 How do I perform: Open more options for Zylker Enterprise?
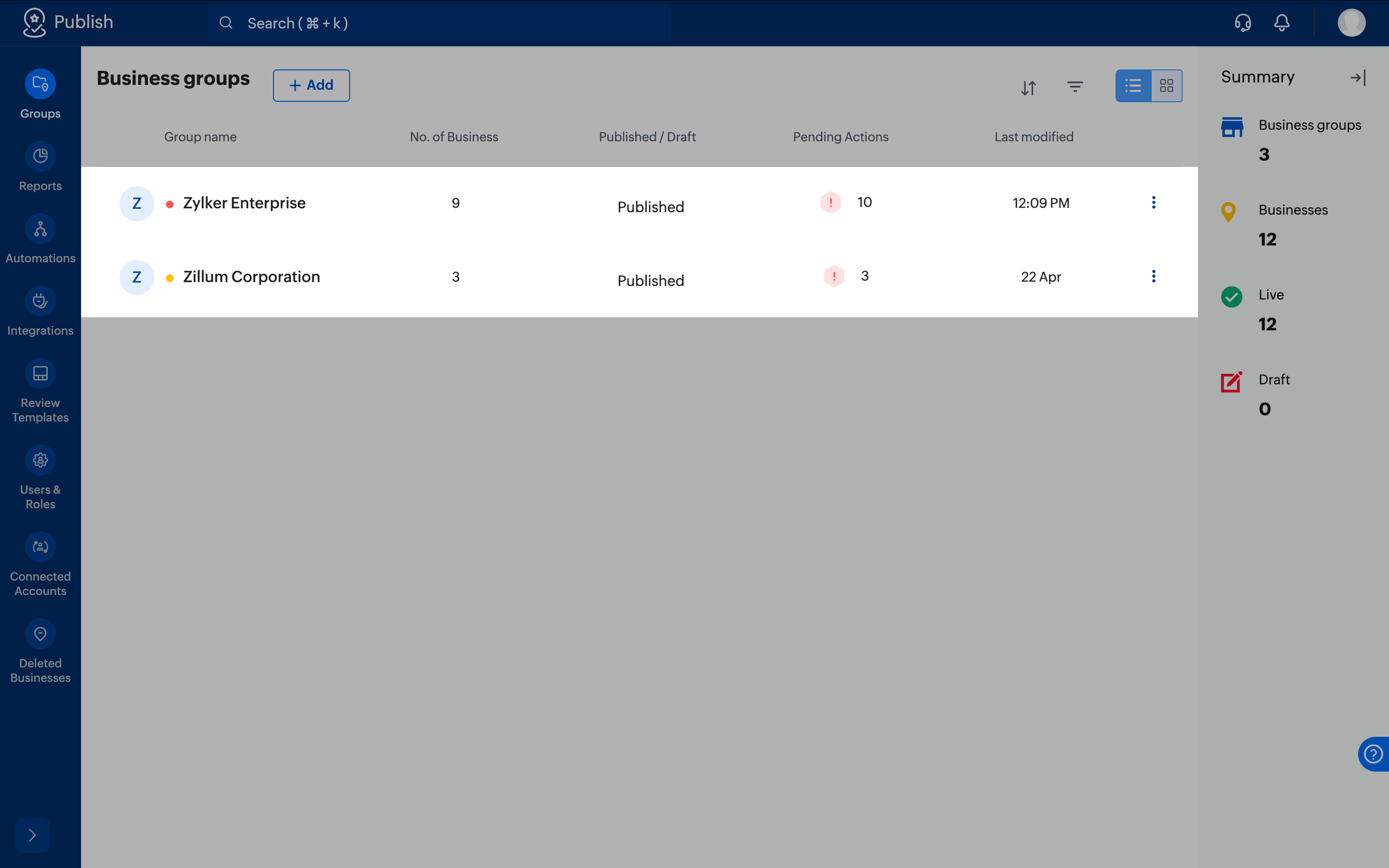tap(1154, 203)
